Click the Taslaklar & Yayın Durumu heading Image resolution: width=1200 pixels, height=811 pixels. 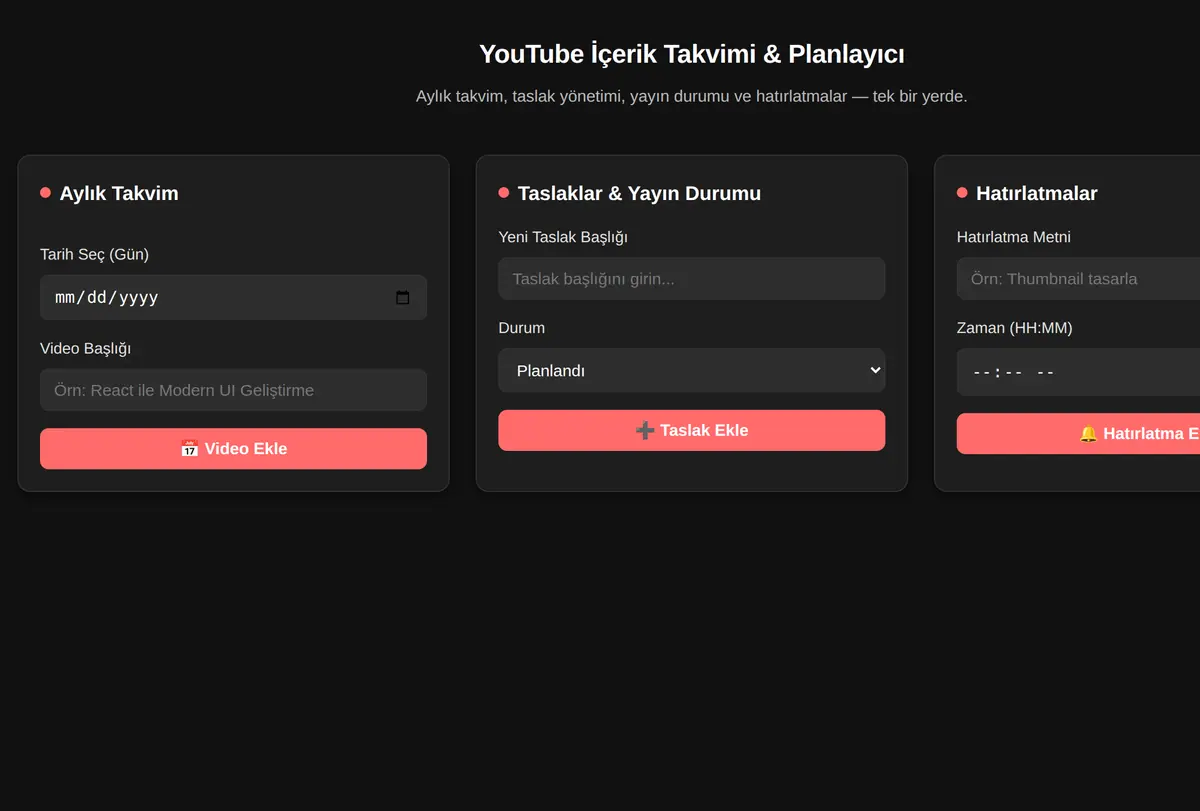[x=639, y=193]
